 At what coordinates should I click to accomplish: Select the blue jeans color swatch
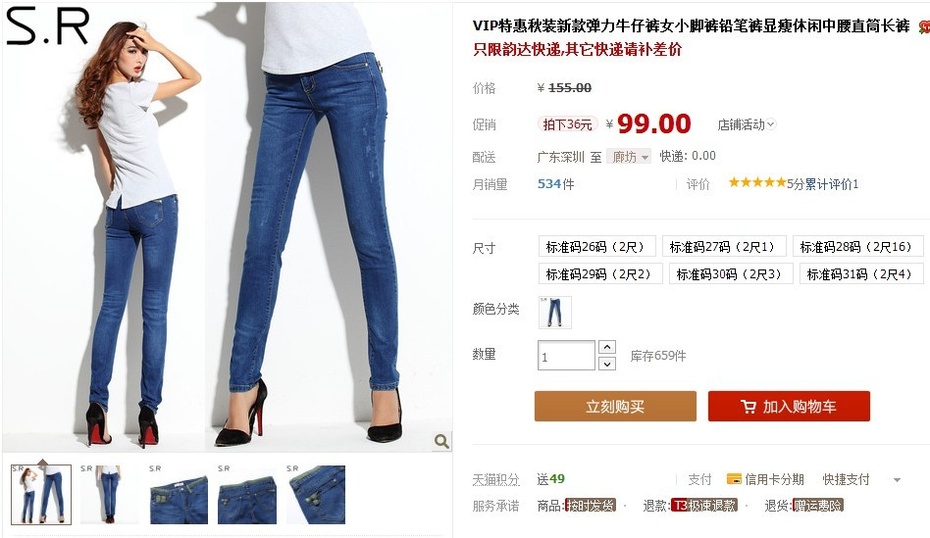[x=555, y=312]
